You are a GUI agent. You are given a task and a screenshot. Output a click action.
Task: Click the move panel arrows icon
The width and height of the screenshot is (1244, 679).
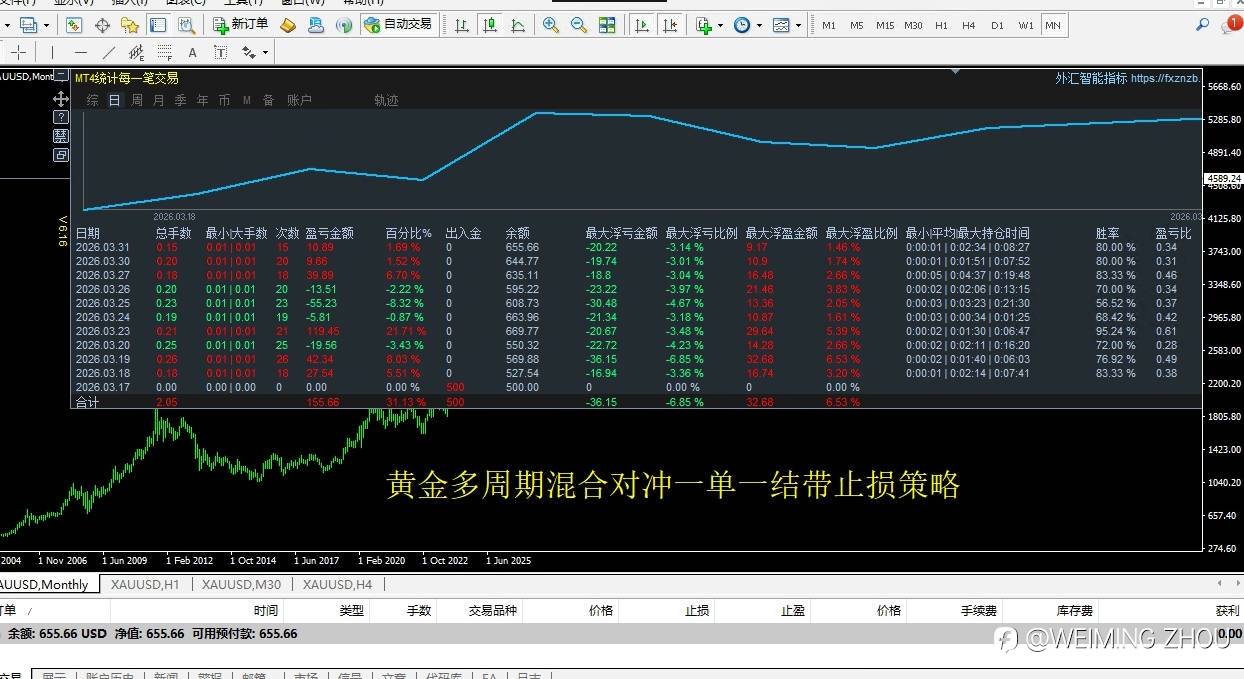coord(61,99)
